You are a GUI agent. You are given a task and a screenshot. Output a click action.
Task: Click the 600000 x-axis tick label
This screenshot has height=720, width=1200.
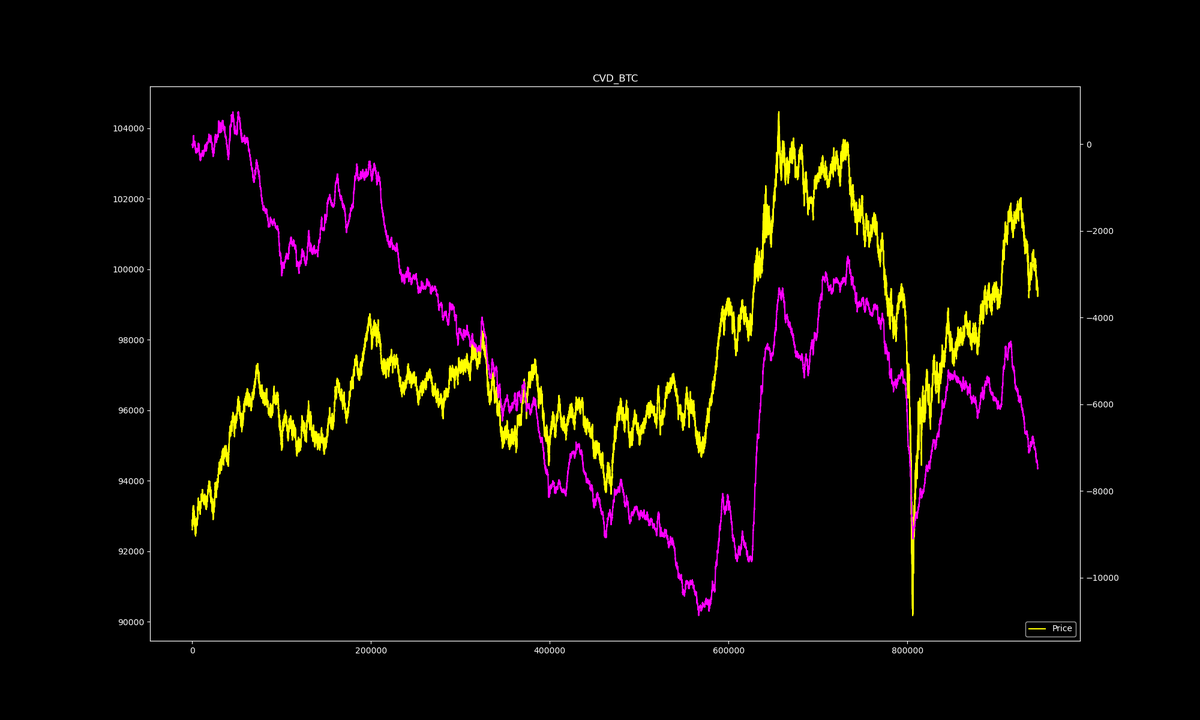[729, 651]
